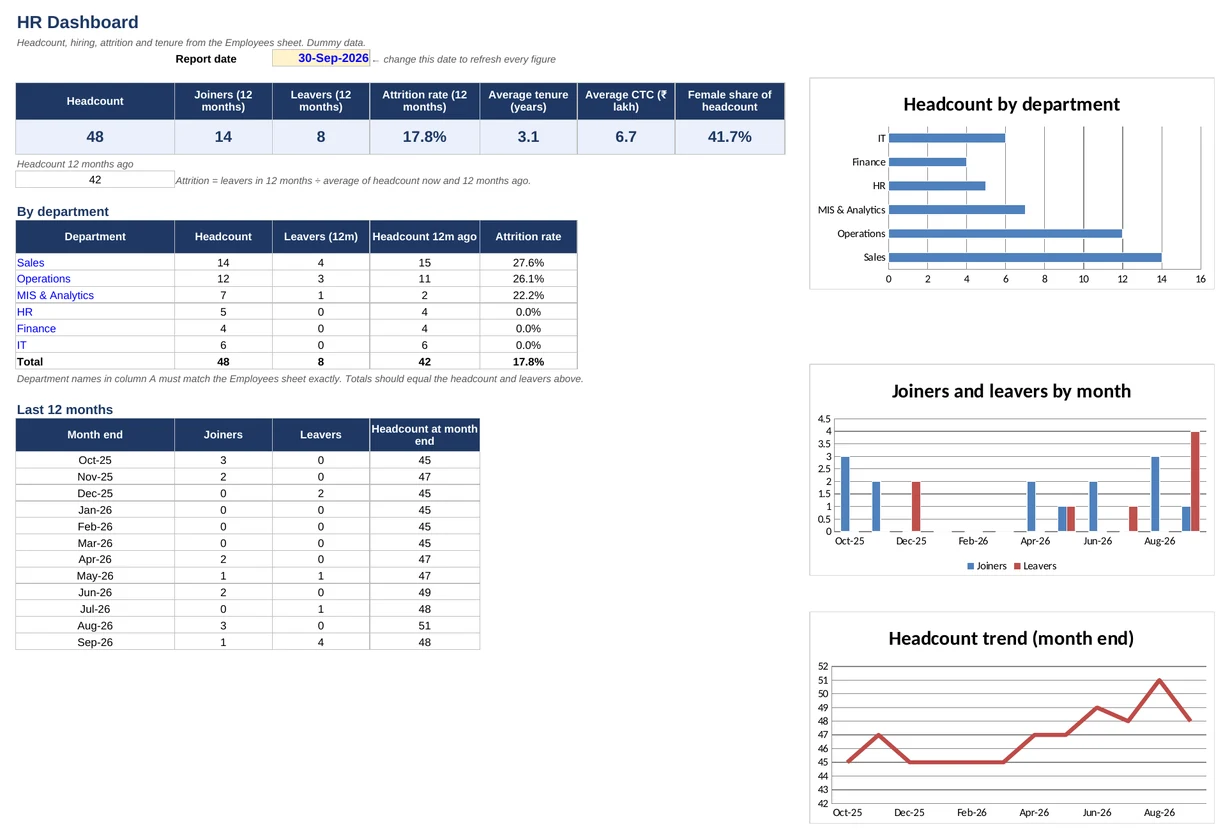Click the Month end column header
1230x839 pixels.
click(95, 435)
